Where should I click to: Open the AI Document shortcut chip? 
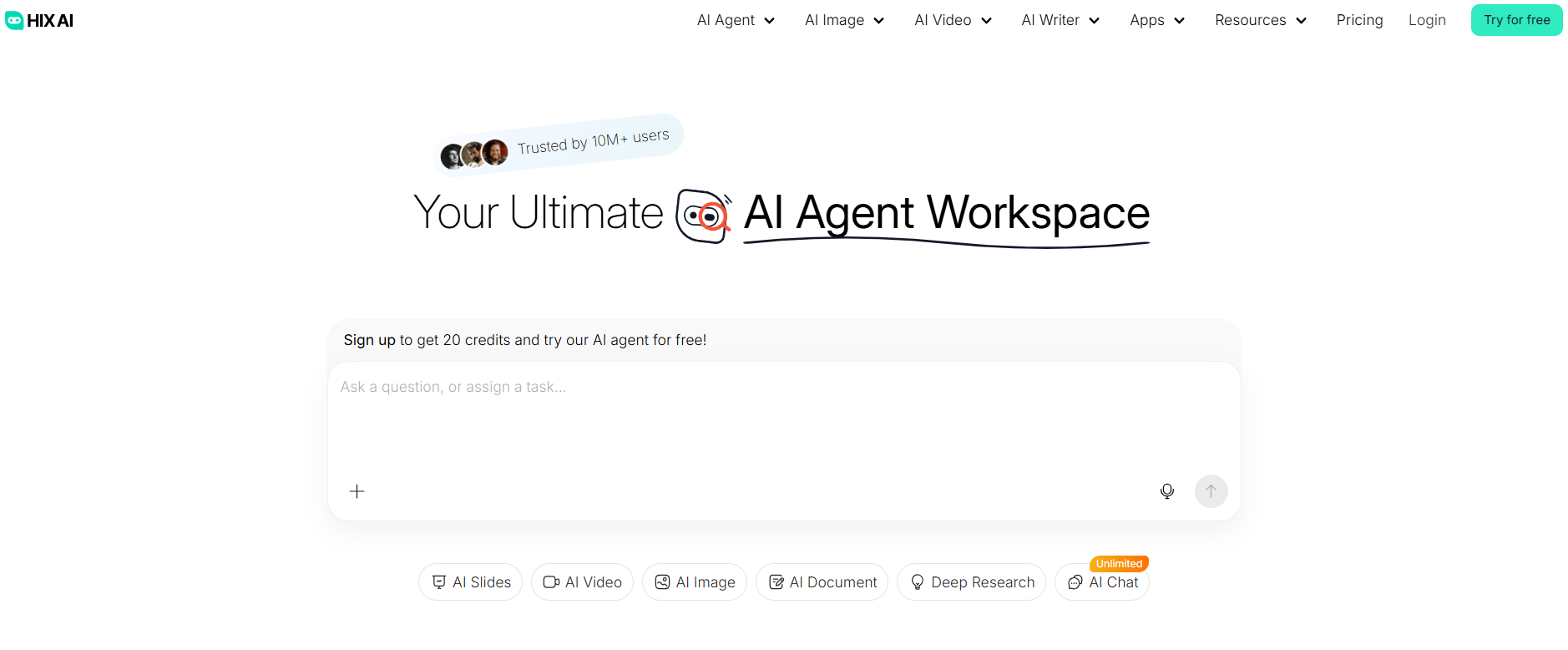(x=822, y=582)
